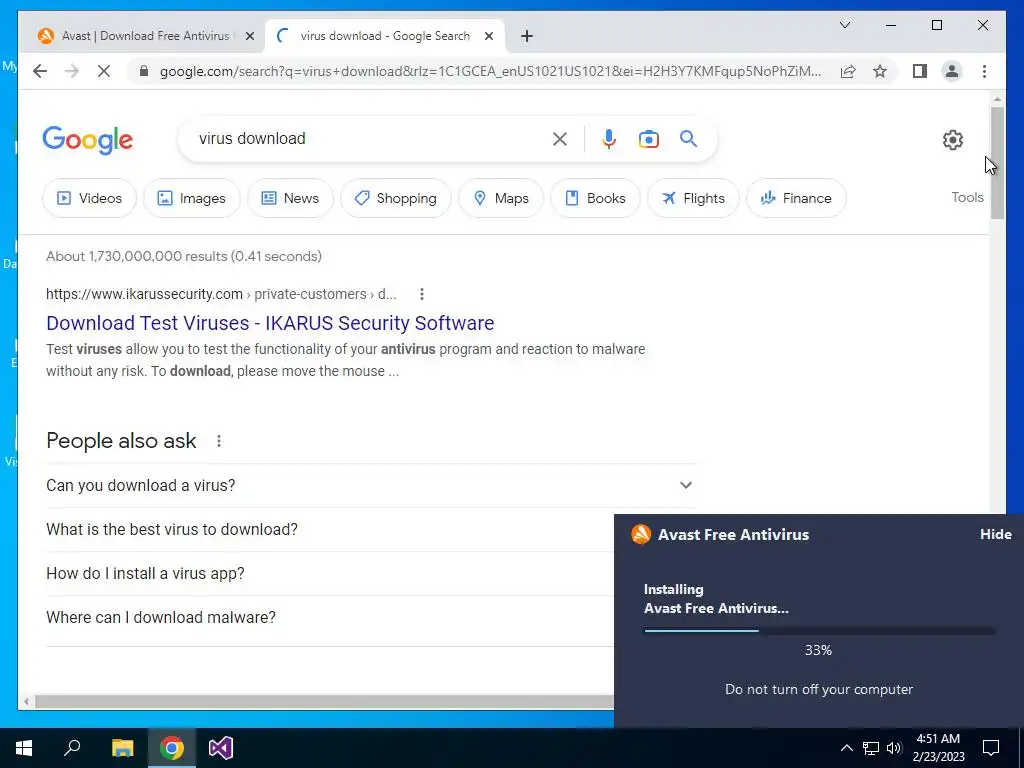Go back to the previous page
Viewport: 1024px width, 768px height.
click(40, 71)
